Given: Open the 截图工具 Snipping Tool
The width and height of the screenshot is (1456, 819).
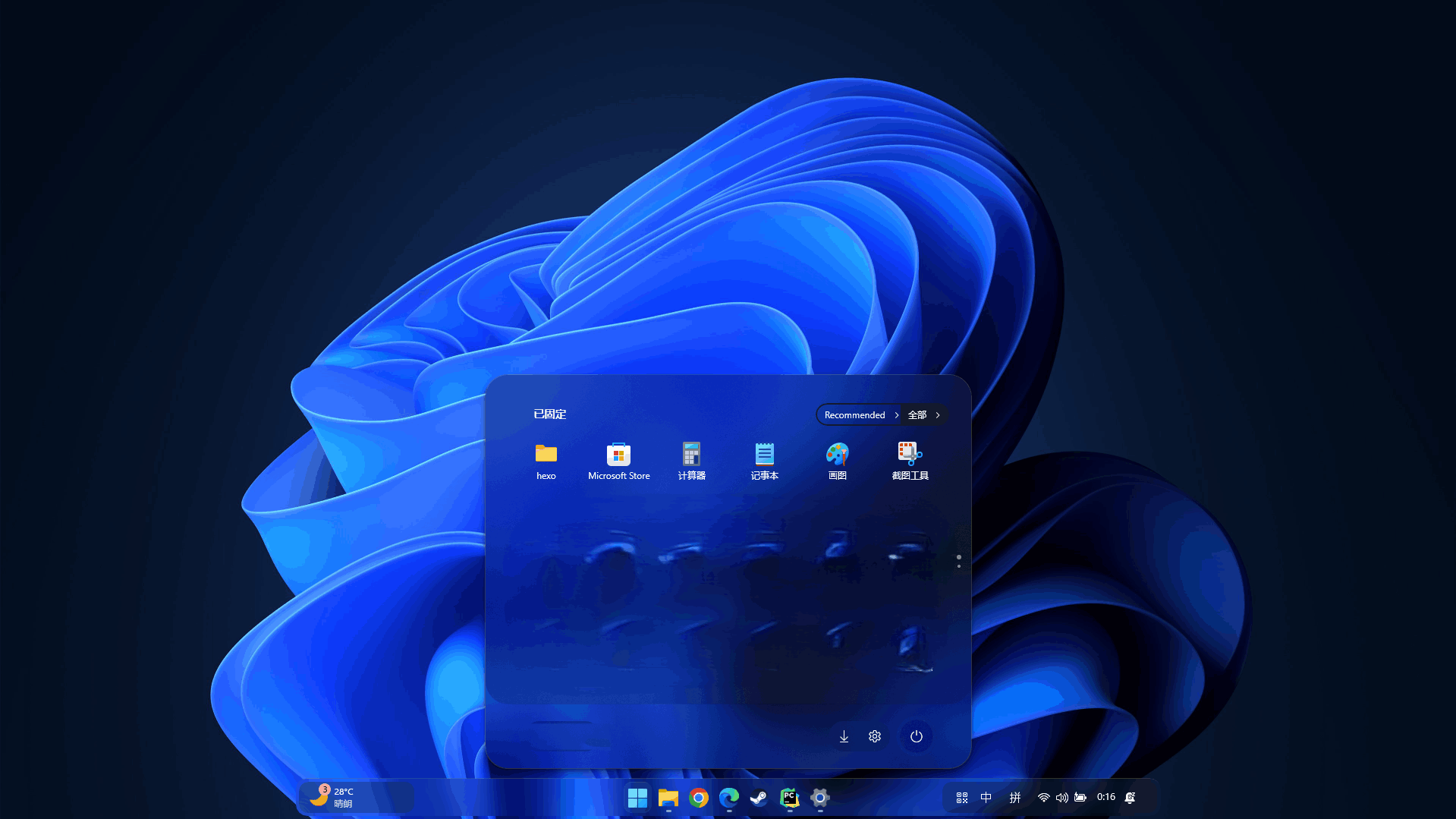Looking at the screenshot, I should [910, 461].
